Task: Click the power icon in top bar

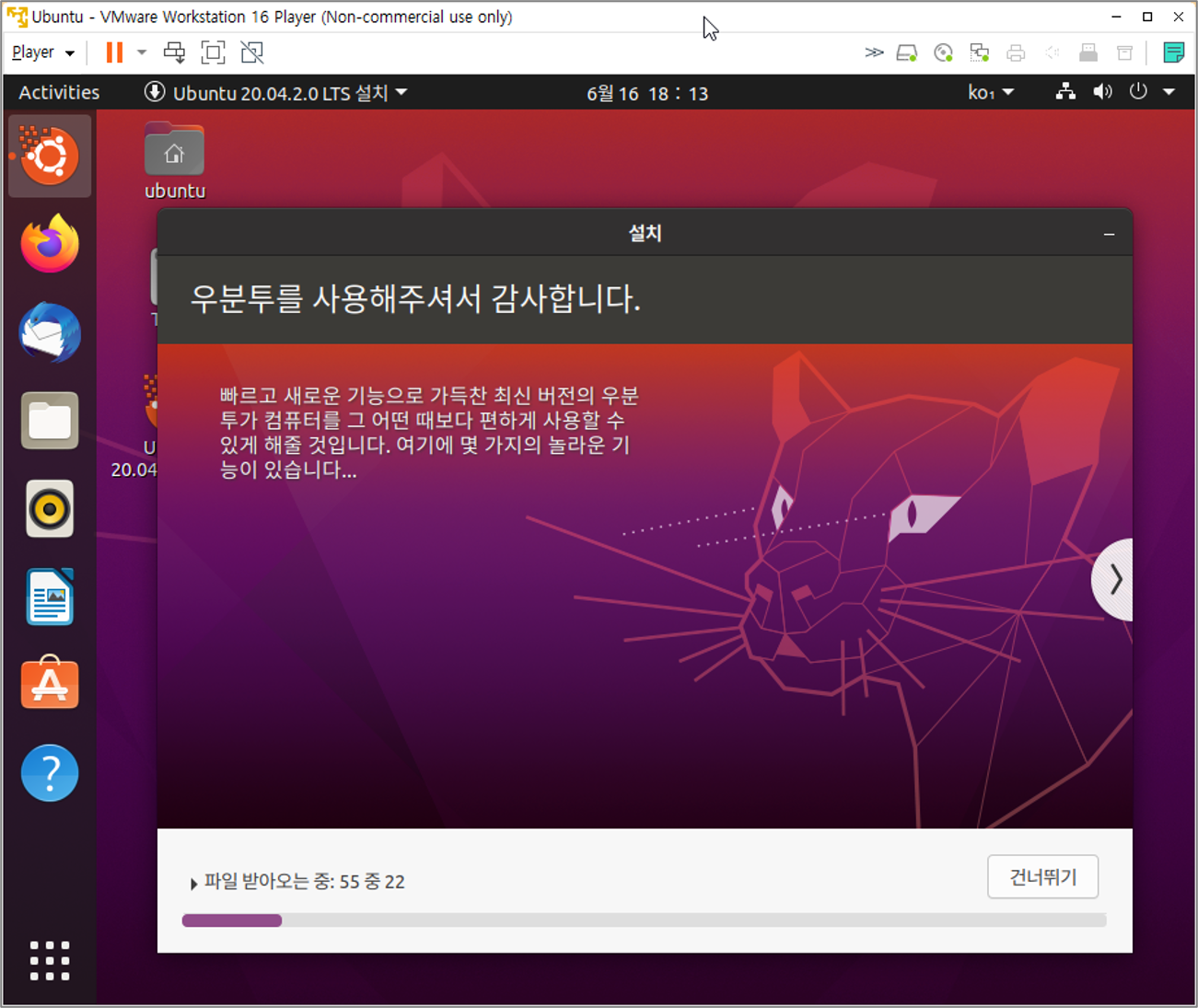Action: [x=1138, y=91]
